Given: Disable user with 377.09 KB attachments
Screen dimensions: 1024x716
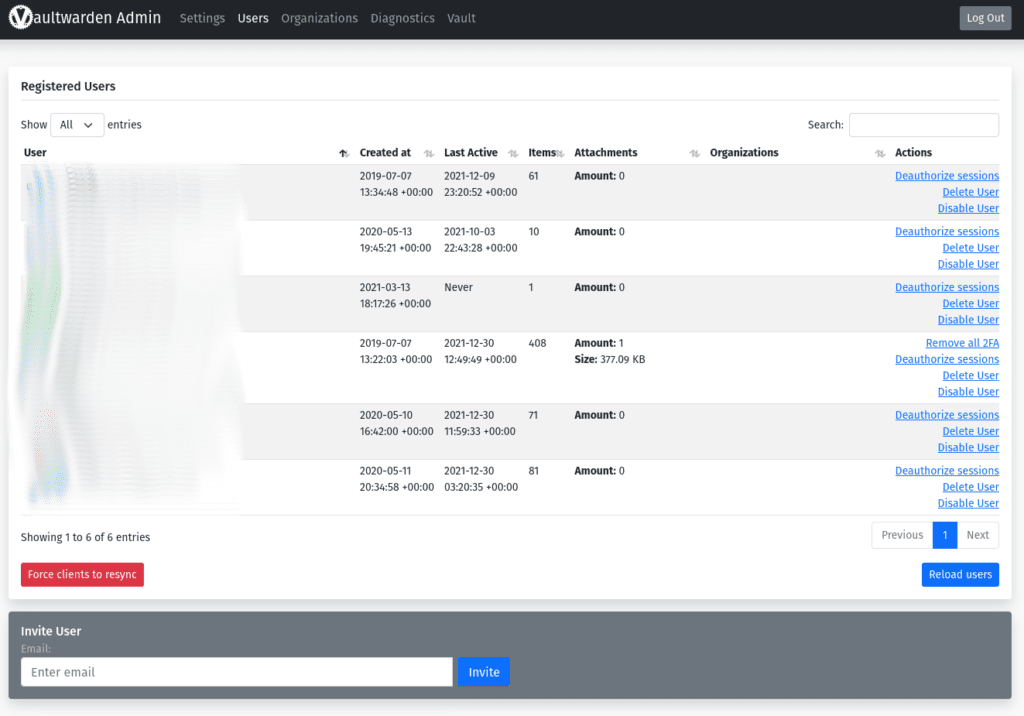Looking at the screenshot, I should point(968,392).
